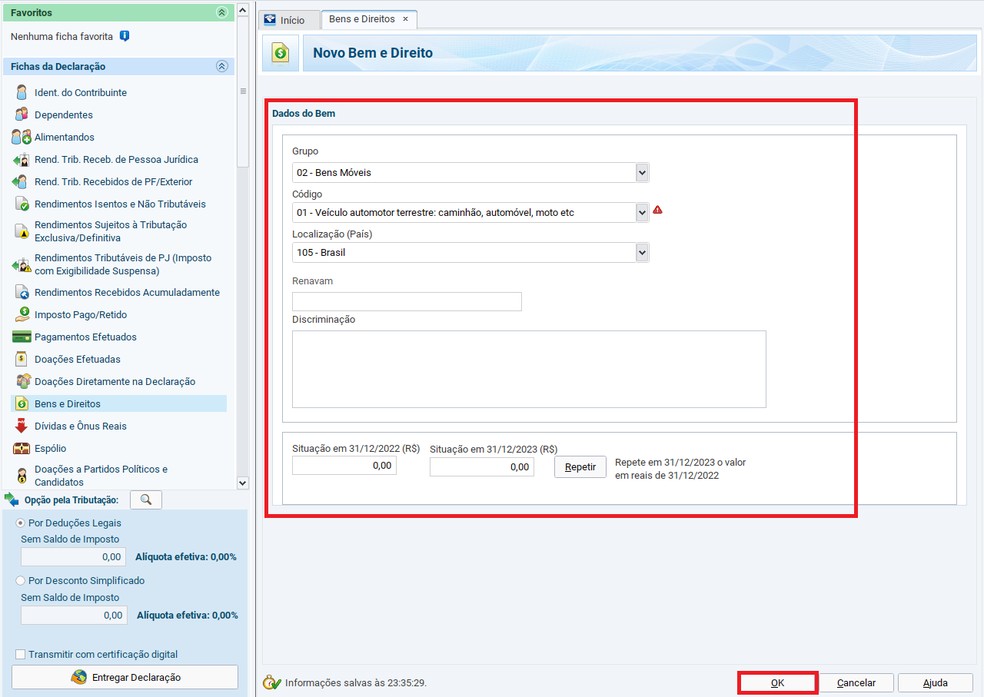Switch to the Início tab
984x697 pixels.
tap(284, 20)
